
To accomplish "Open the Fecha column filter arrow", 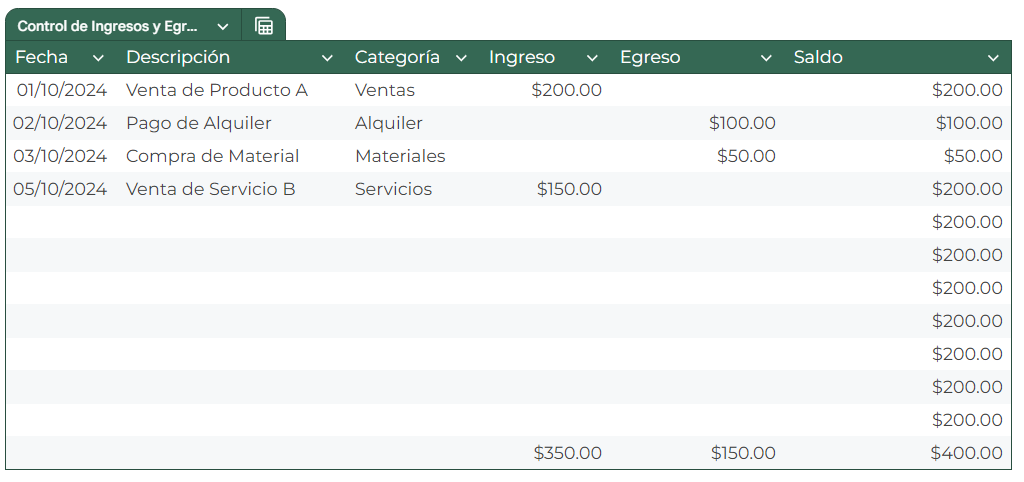I will (98, 58).
